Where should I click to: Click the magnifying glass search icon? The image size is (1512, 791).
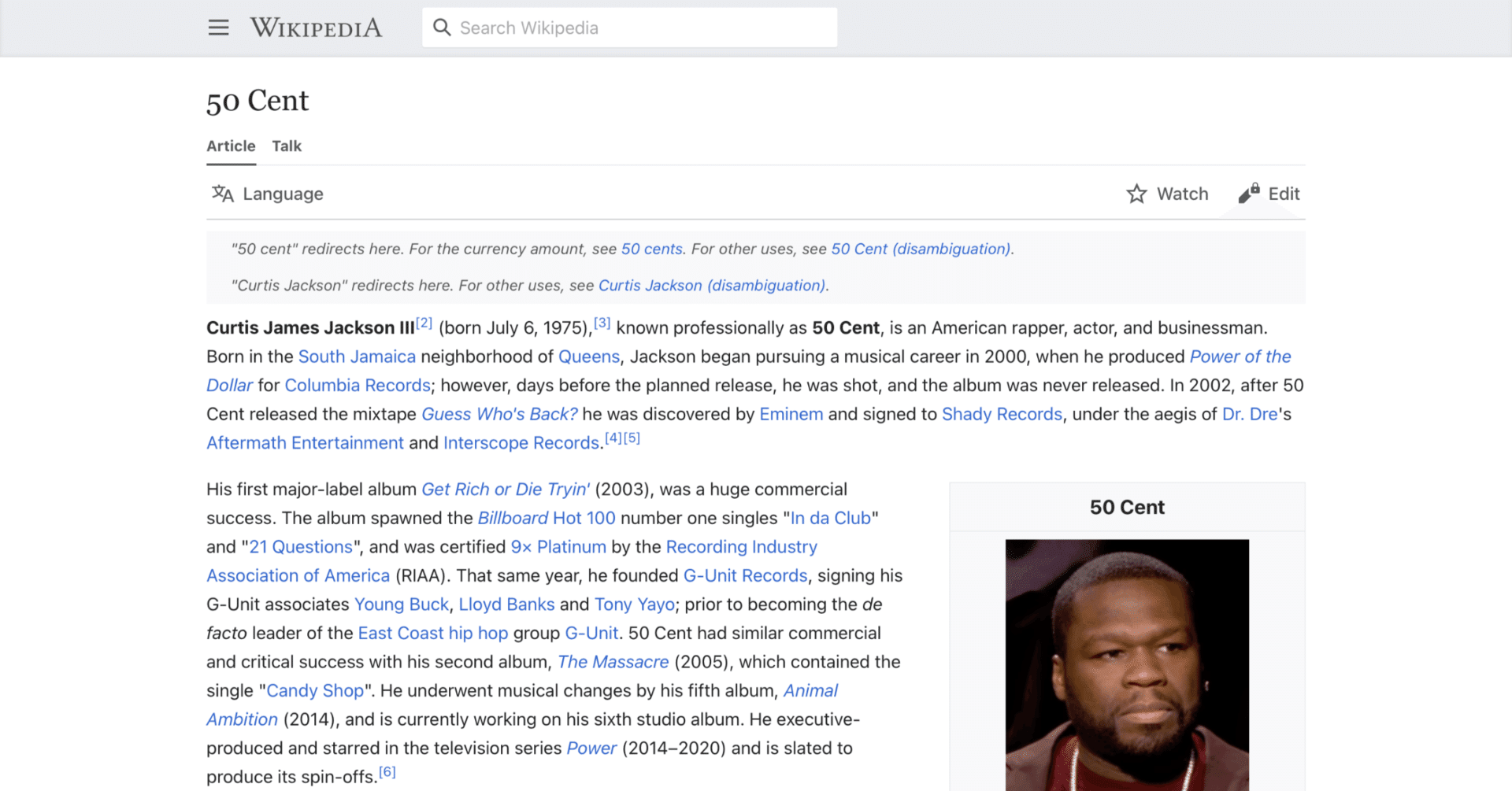click(442, 27)
